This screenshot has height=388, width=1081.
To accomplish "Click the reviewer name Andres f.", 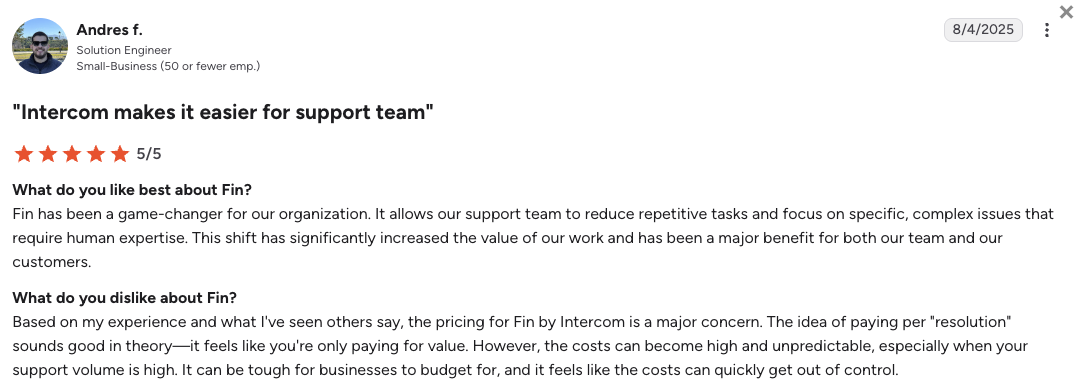I will click(110, 30).
